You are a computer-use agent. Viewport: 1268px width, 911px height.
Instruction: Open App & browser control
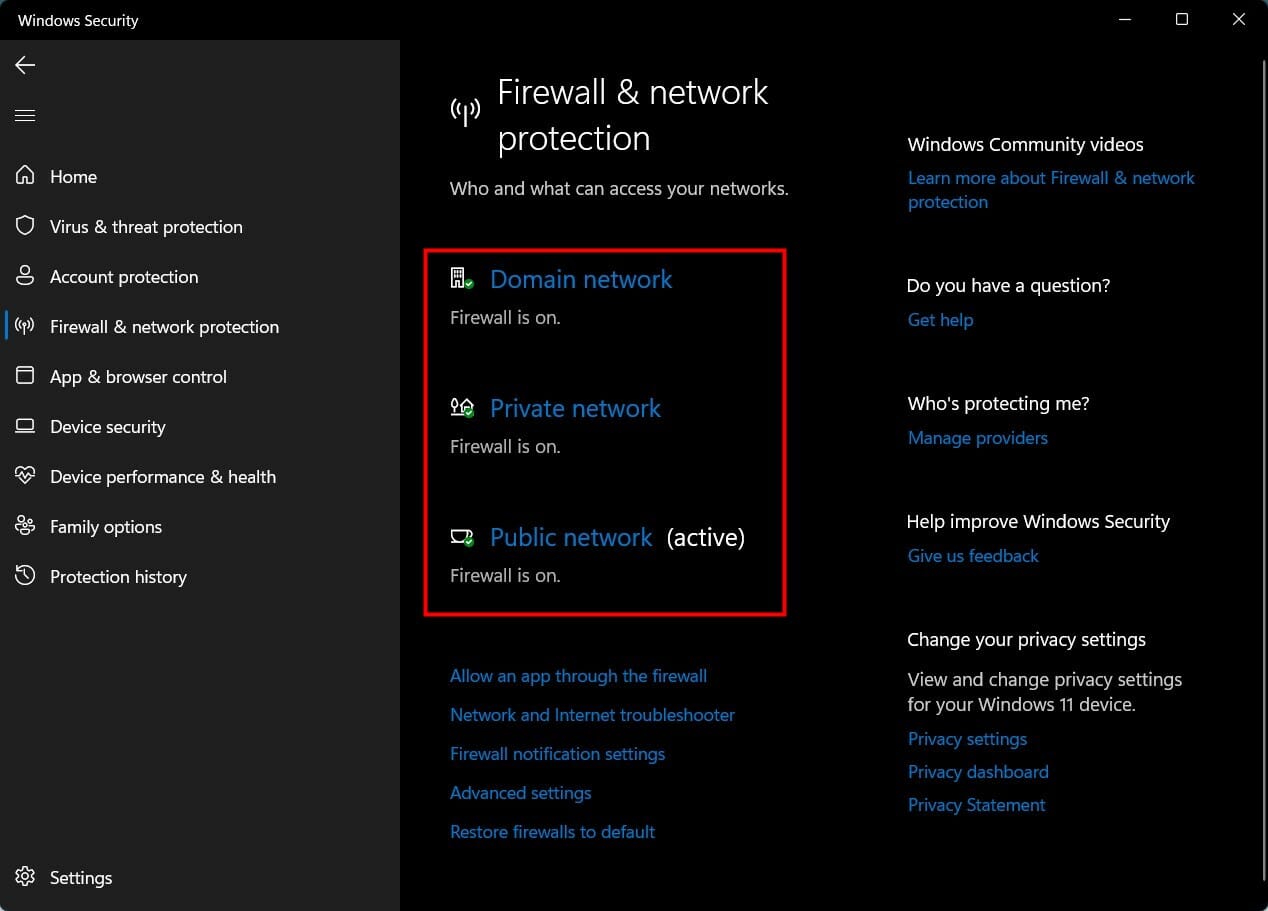[138, 376]
